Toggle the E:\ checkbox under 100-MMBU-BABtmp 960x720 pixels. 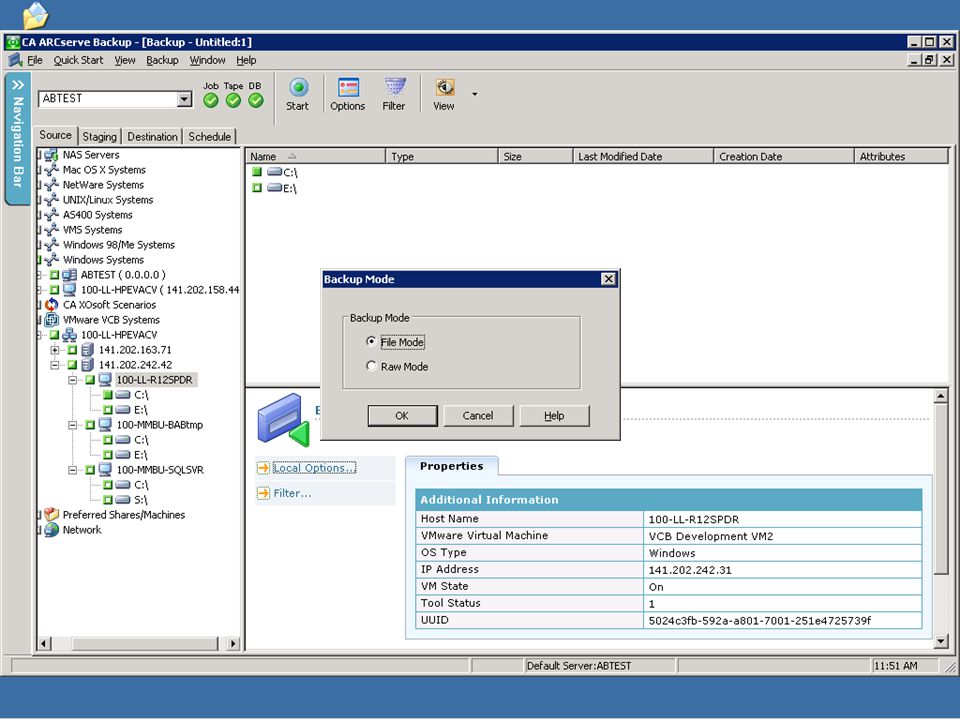(108, 455)
